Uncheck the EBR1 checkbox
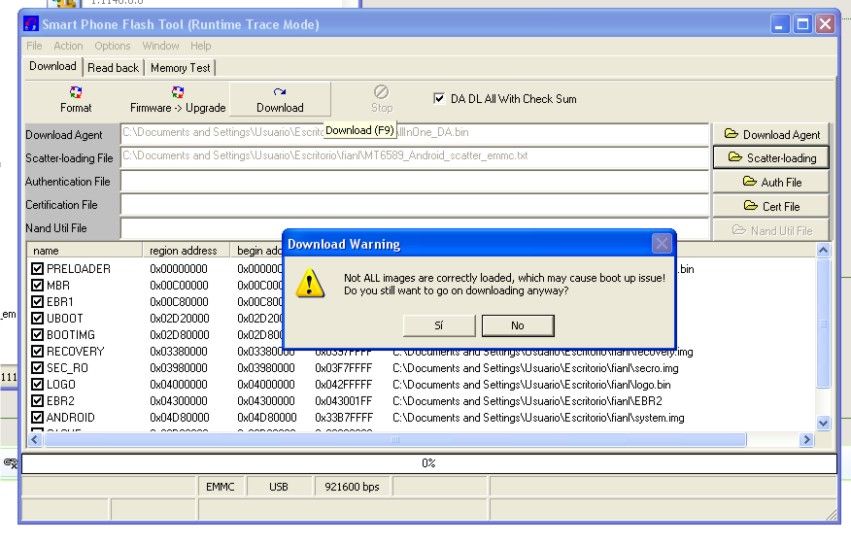 pyautogui.click(x=37, y=301)
